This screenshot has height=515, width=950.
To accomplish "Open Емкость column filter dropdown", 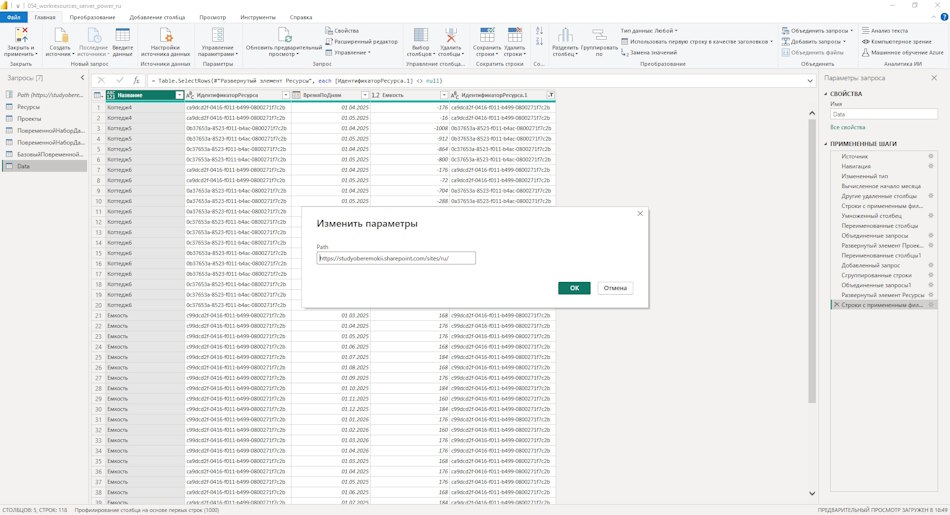I will [444, 95].
